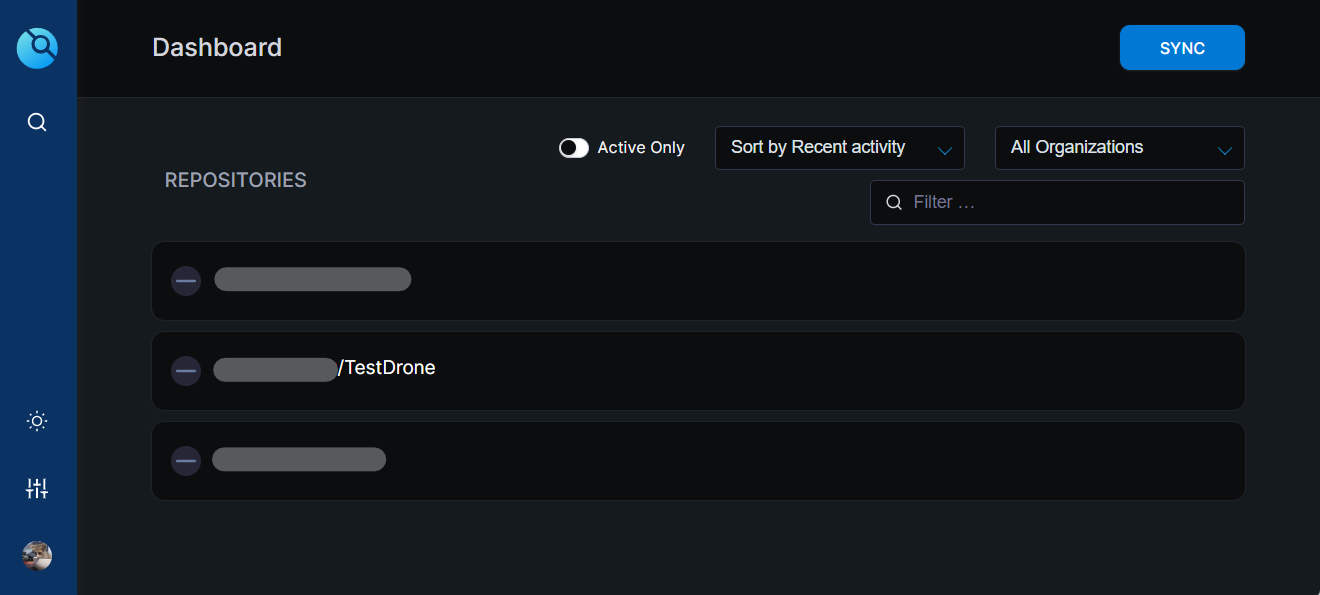Click the status icon of the third repository

click(186, 461)
